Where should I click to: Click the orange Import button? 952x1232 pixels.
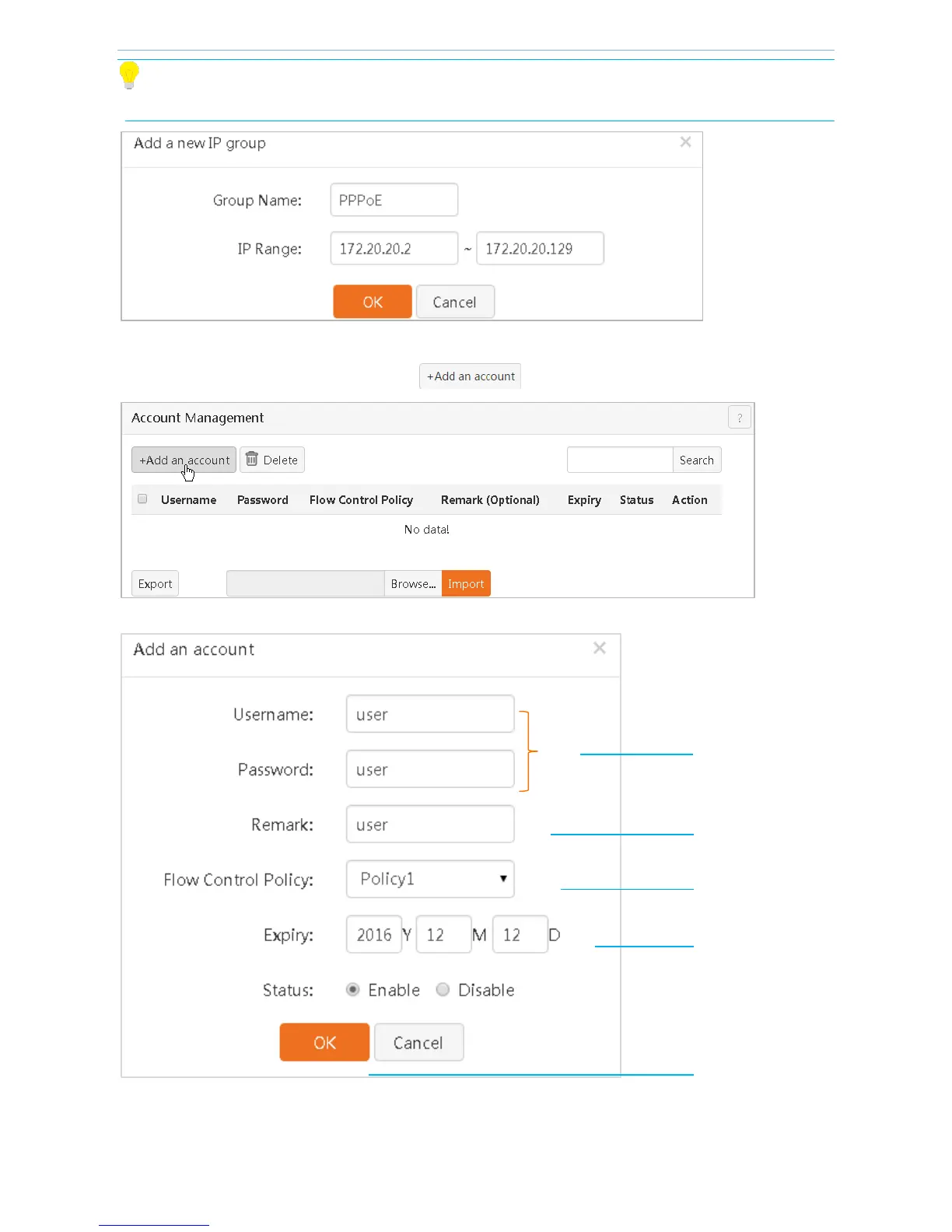tap(466, 584)
